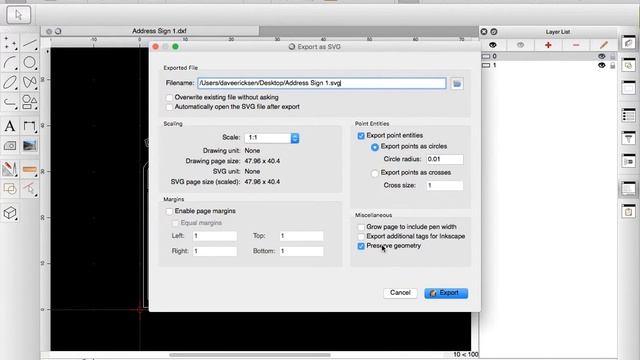Select Export points as circles
The image size is (640, 360).
(375, 147)
